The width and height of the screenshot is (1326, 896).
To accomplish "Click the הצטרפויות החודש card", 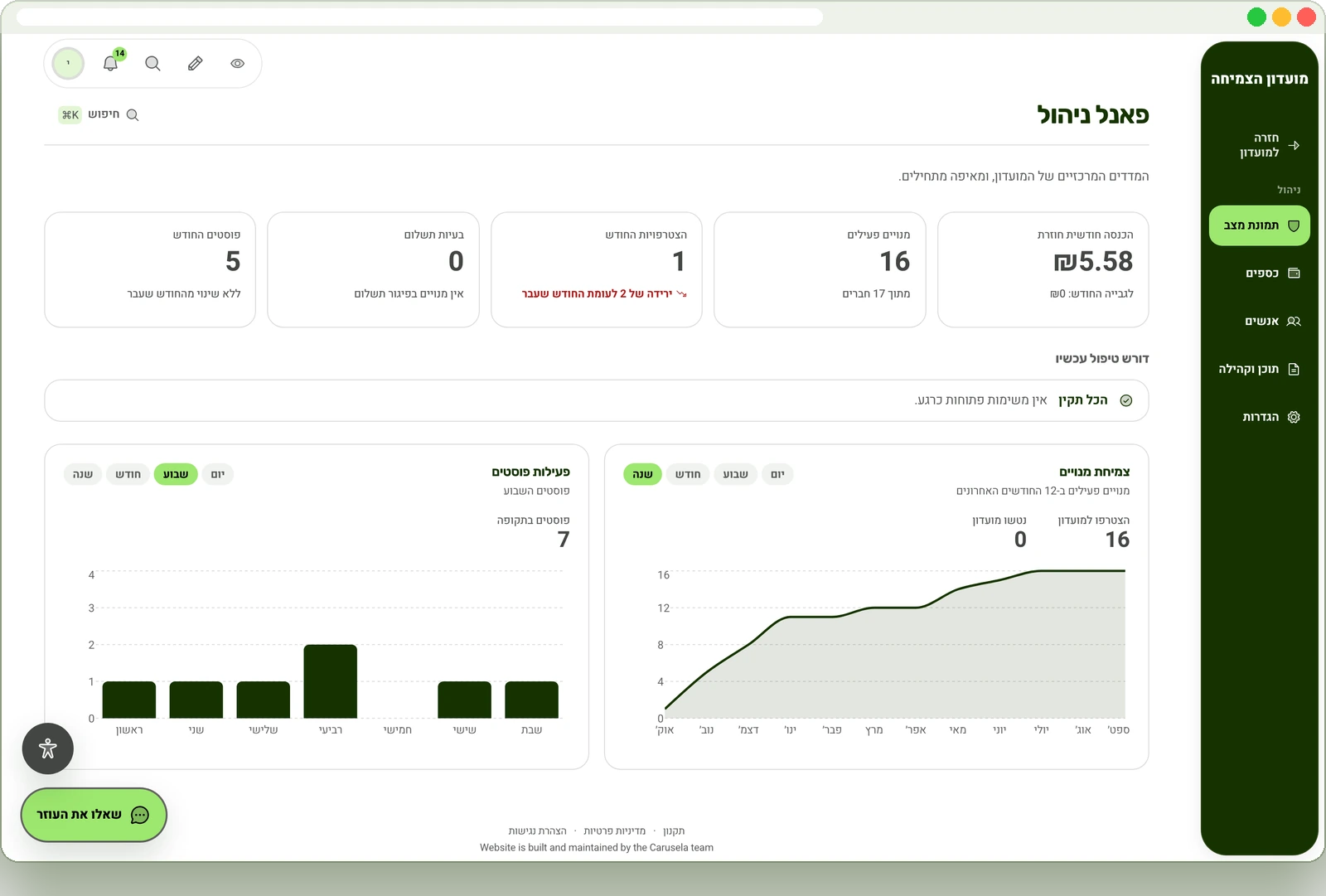I will point(597,269).
